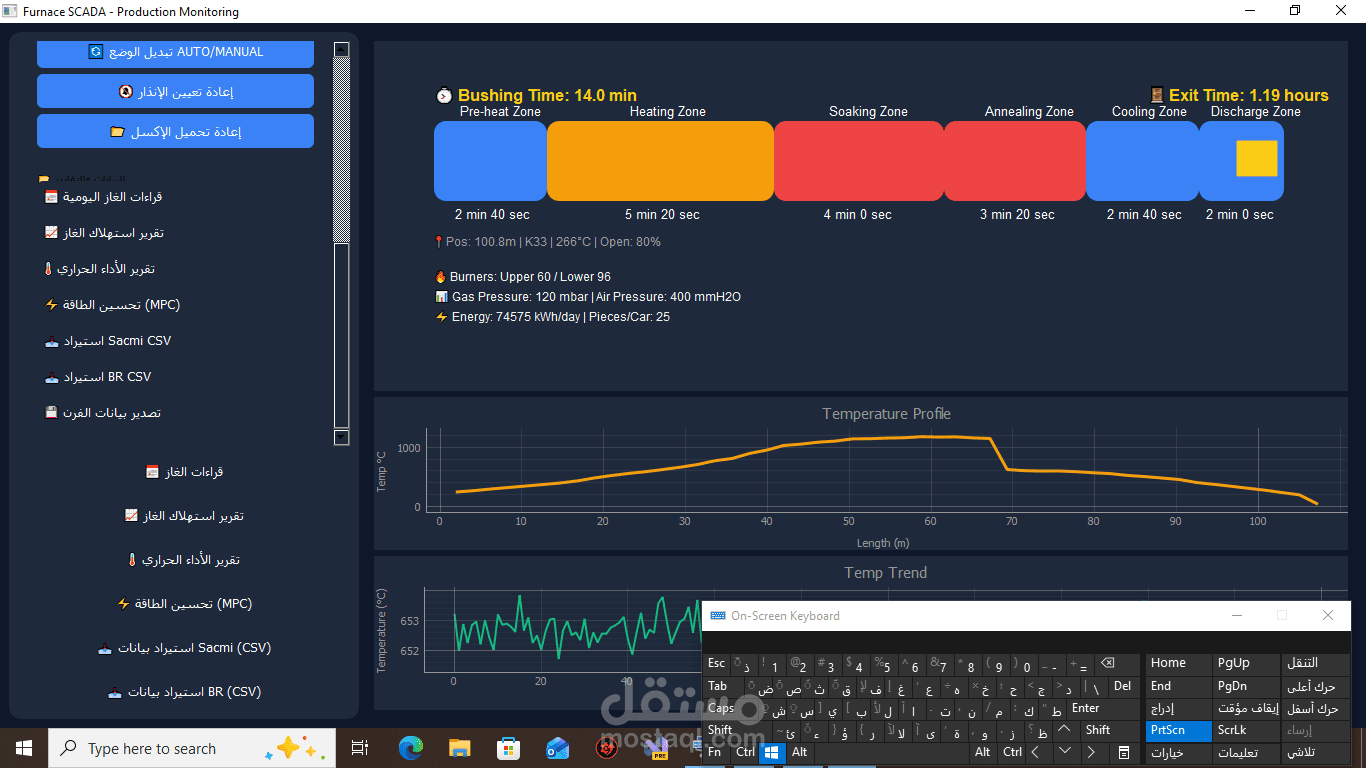Click the import icon beside استيراد BR CSV
1366x768 pixels.
coord(51,377)
